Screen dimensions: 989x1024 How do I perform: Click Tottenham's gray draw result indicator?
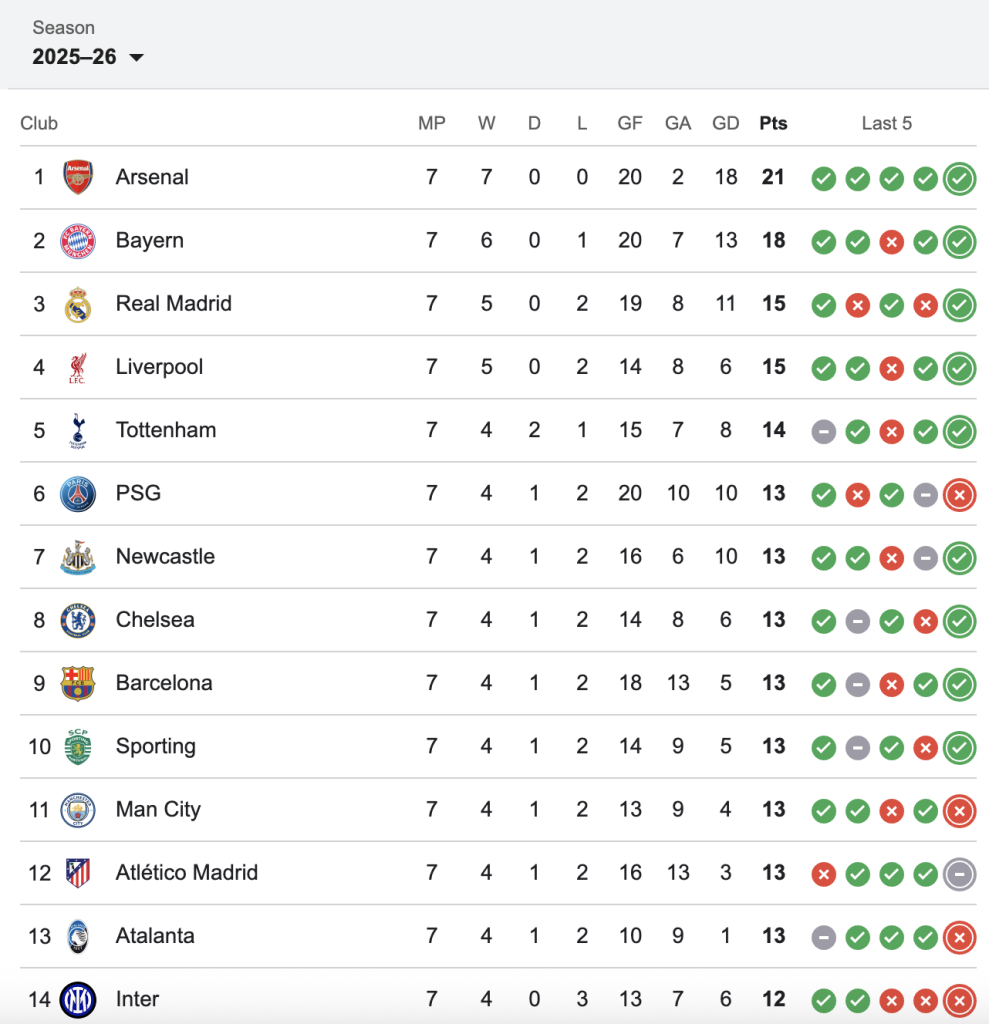point(823,431)
